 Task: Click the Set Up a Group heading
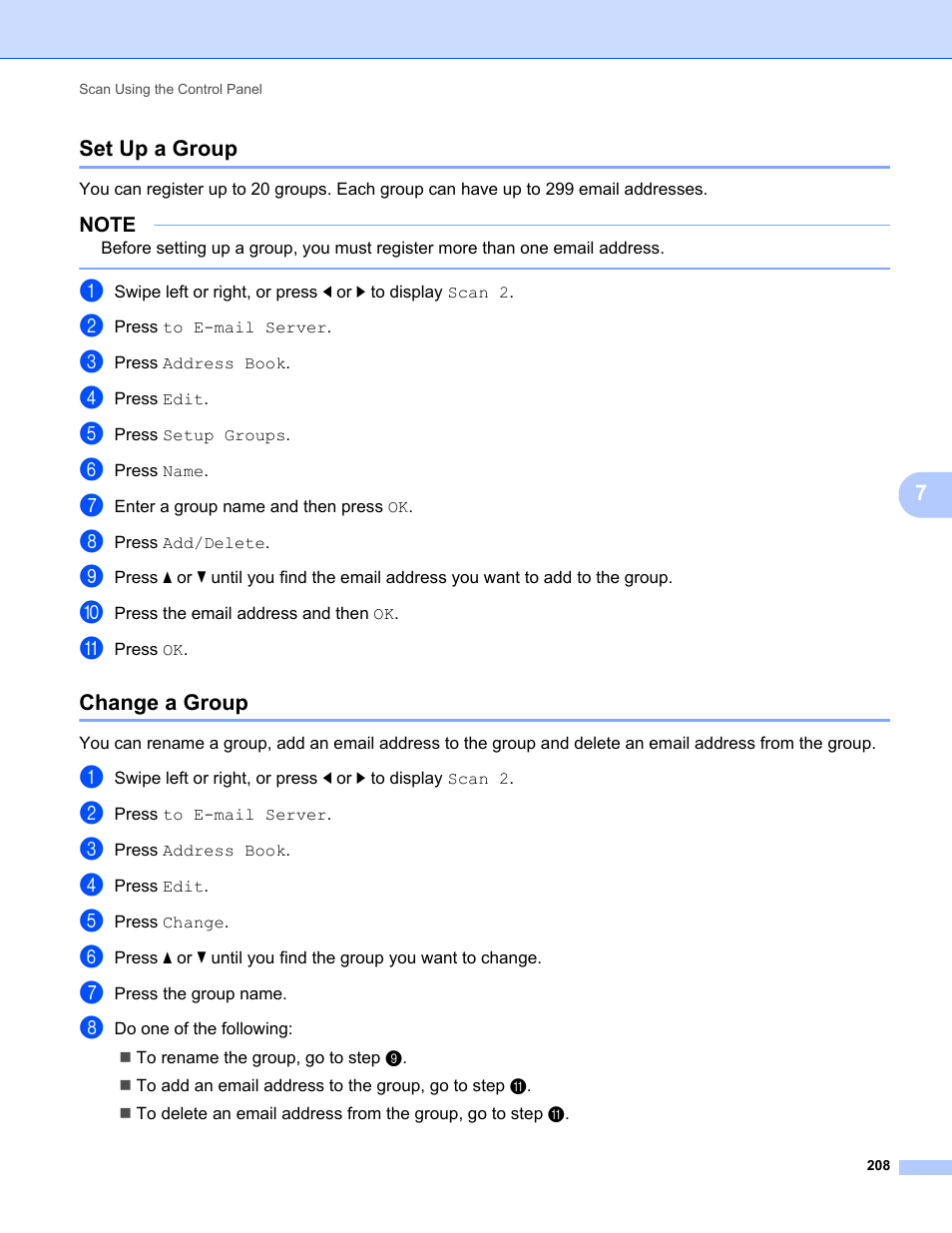click(159, 149)
